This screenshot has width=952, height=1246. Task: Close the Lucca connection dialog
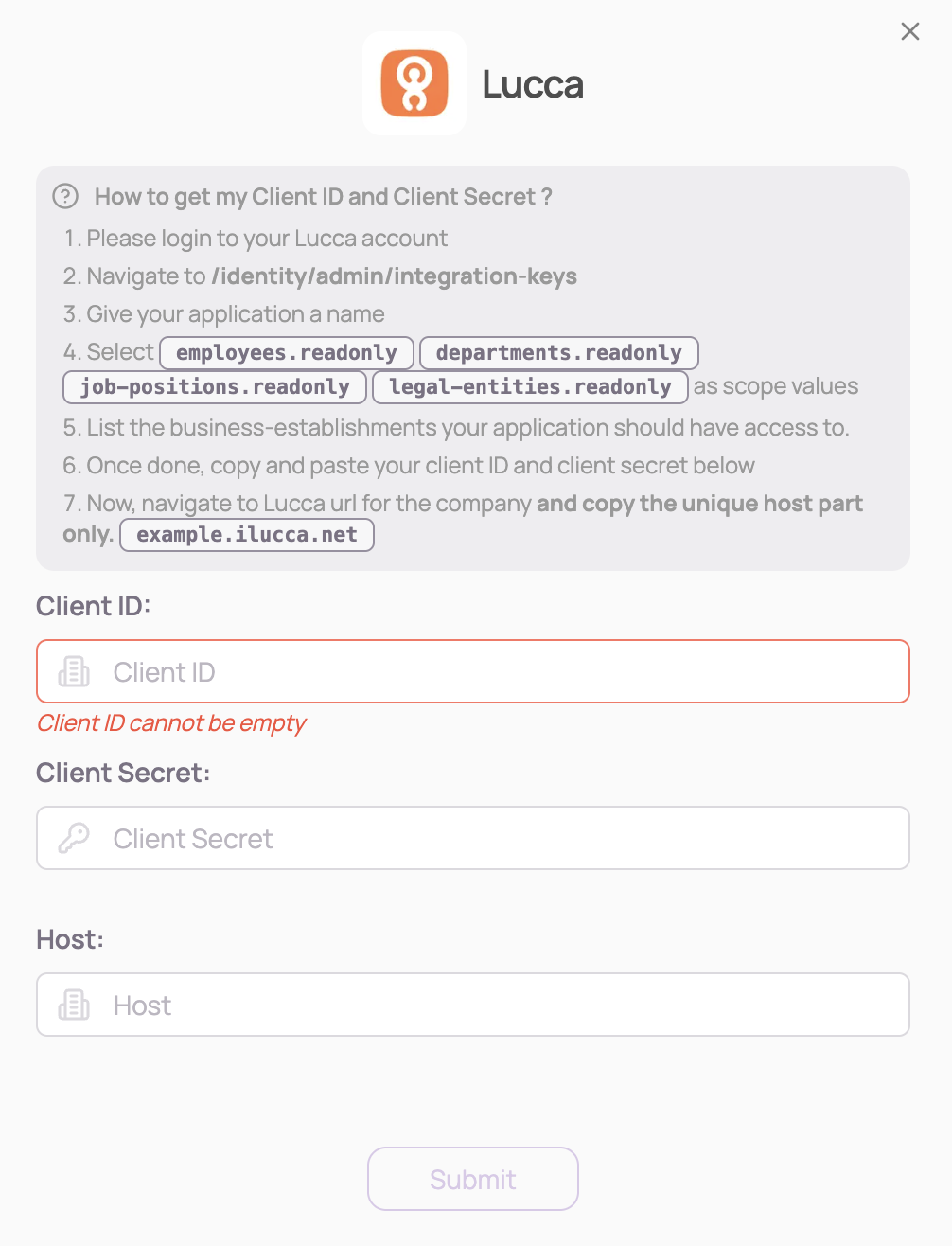(x=910, y=31)
